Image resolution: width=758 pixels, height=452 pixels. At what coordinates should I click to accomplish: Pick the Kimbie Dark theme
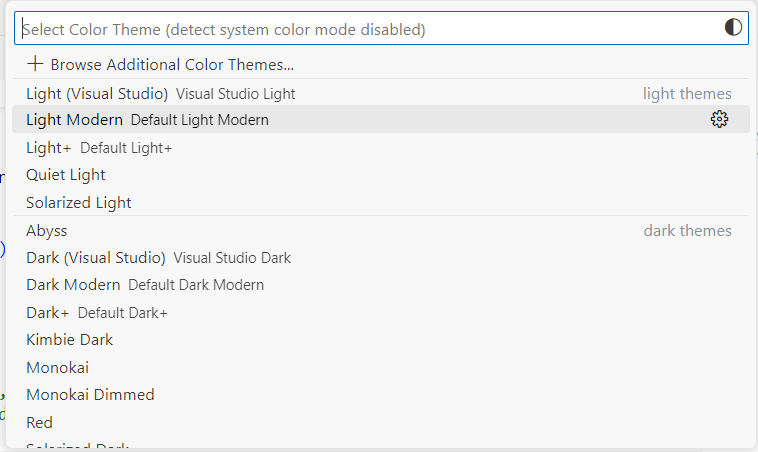[381, 340]
